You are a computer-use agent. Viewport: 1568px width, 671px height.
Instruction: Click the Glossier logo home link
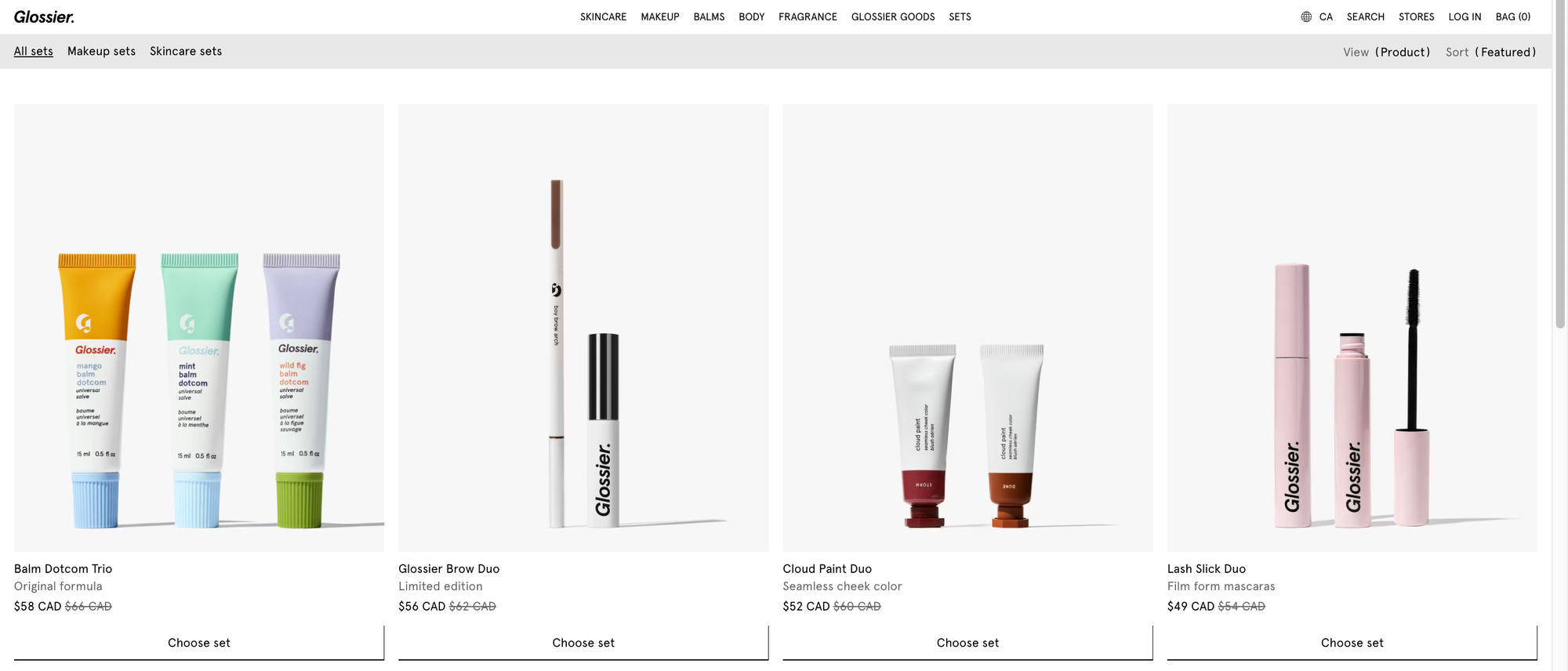pyautogui.click(x=44, y=16)
